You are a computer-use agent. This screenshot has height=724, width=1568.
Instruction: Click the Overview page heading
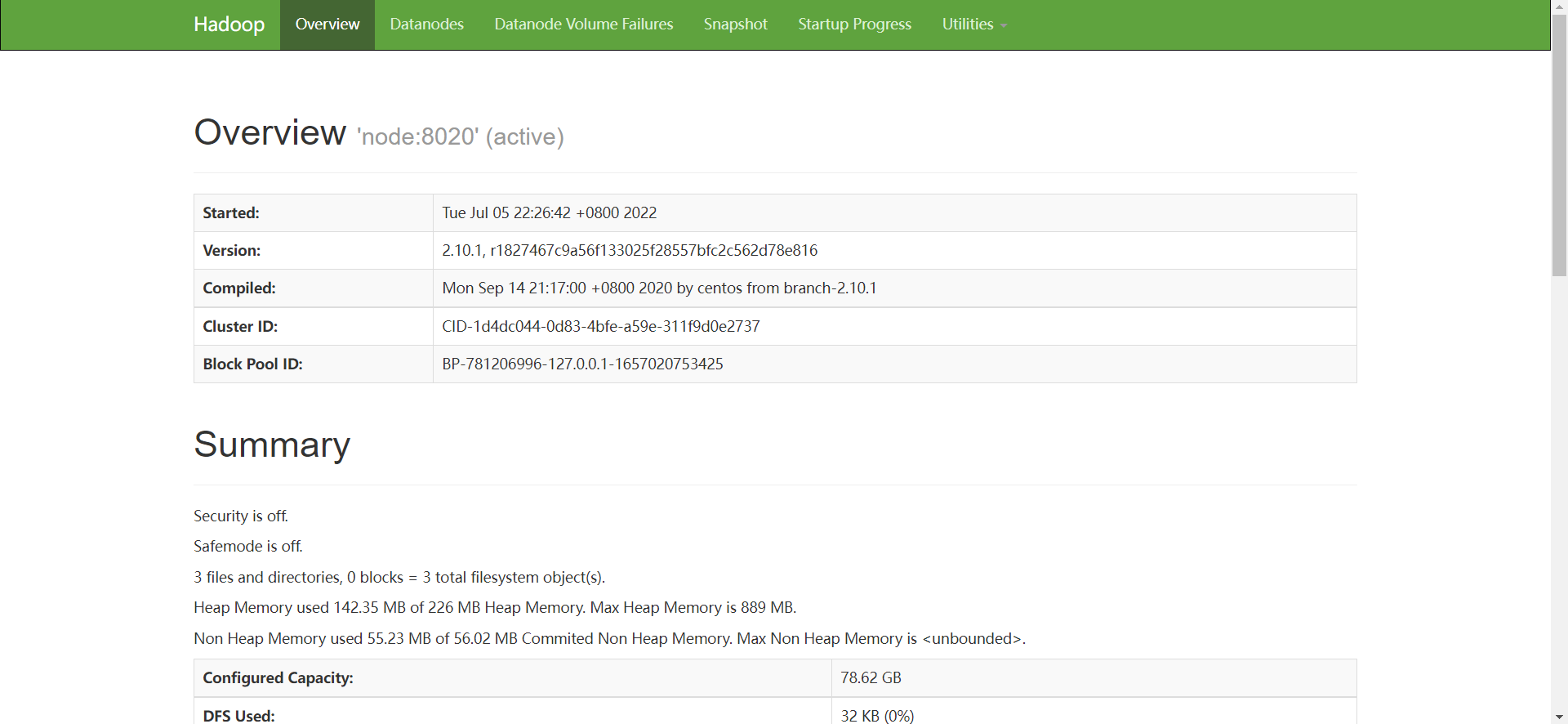(269, 132)
